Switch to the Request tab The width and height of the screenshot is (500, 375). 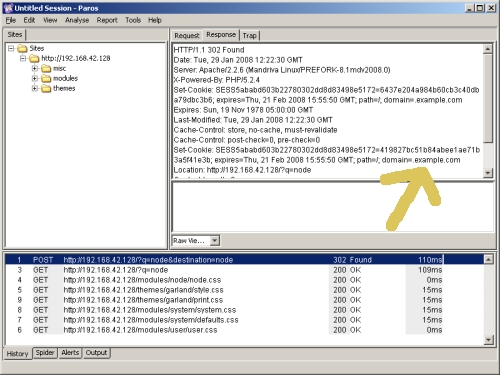(x=187, y=35)
